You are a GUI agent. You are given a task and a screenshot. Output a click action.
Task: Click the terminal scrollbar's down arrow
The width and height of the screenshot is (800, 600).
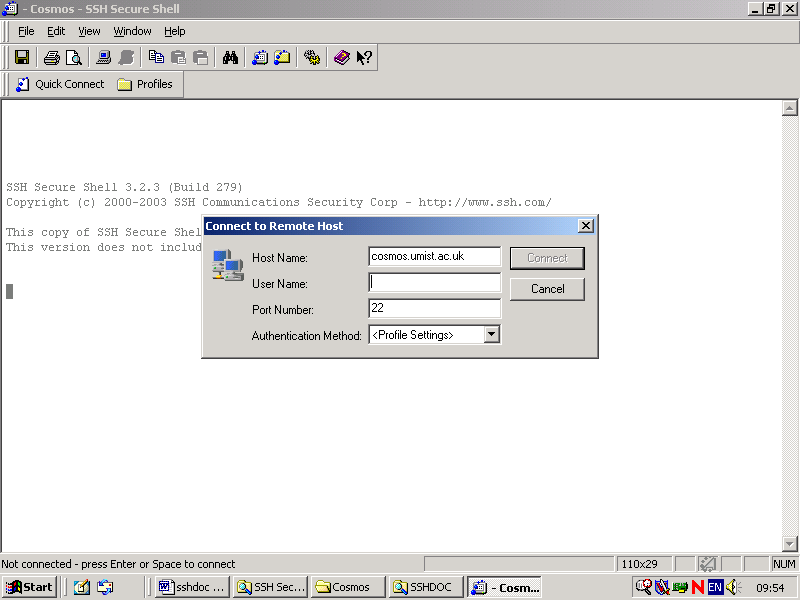point(789,544)
